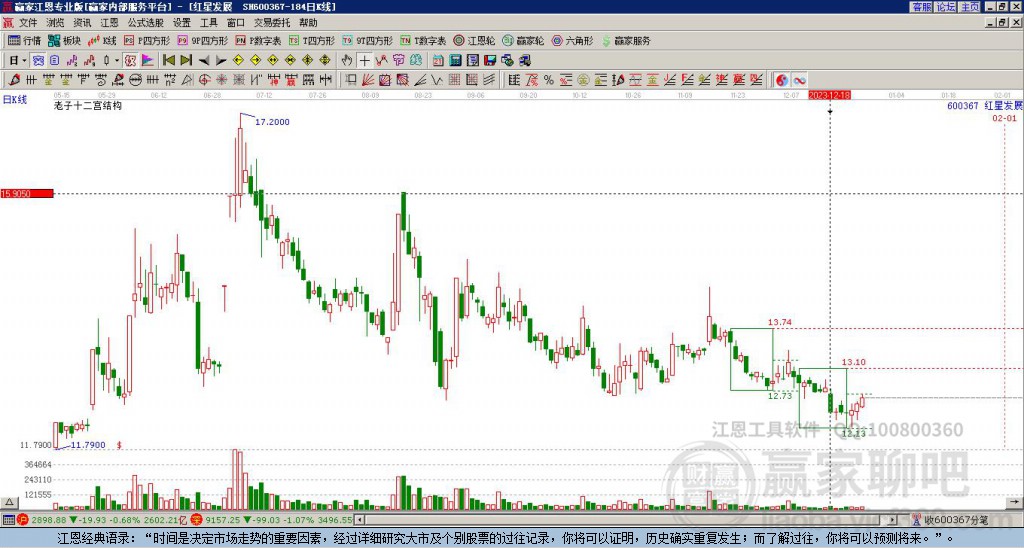Click the last yellow diamond four-arrow icon
This screenshot has width=1024, height=548.
tap(325, 61)
